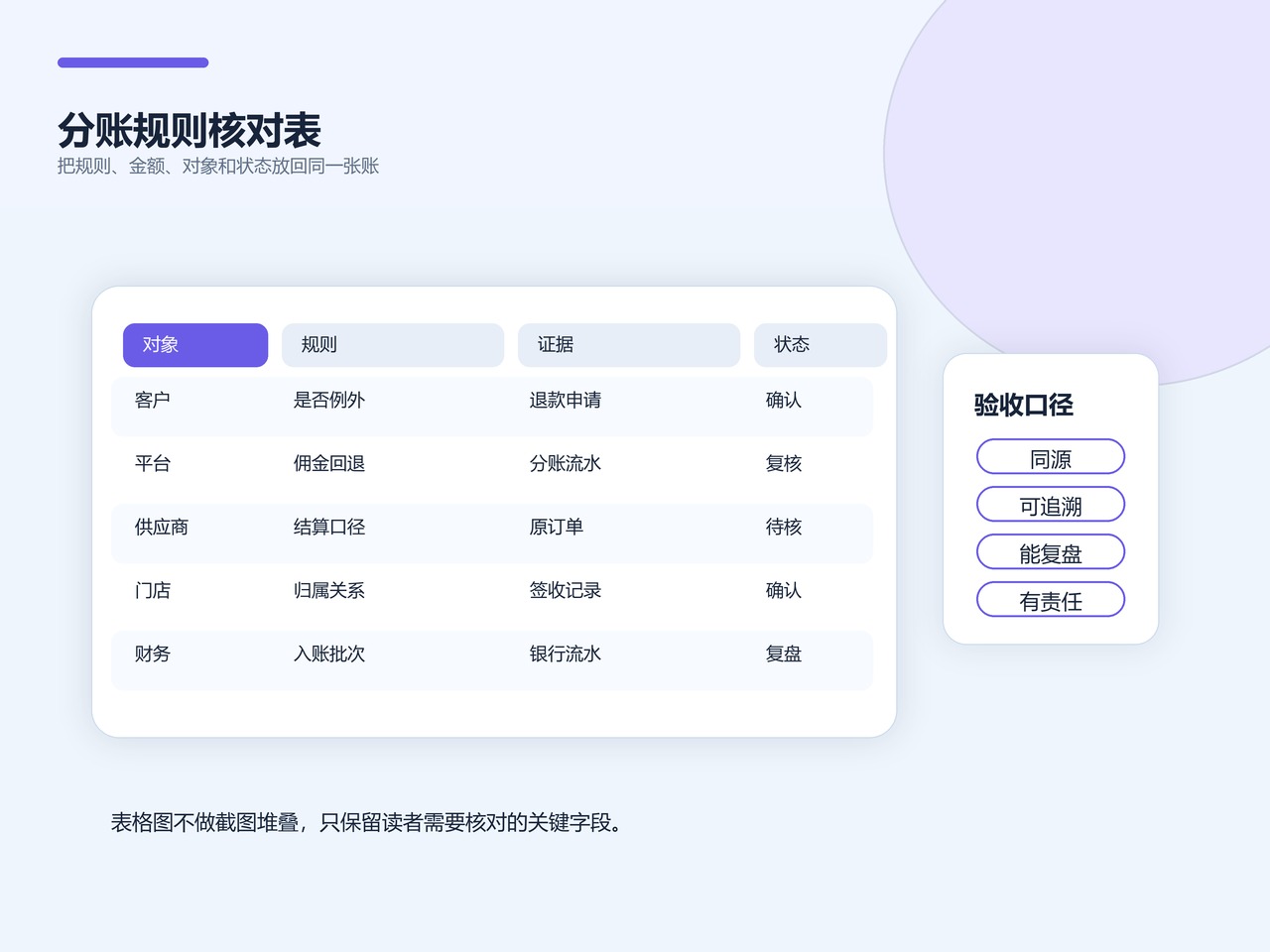Select the 银行流水 cell

(x=566, y=654)
